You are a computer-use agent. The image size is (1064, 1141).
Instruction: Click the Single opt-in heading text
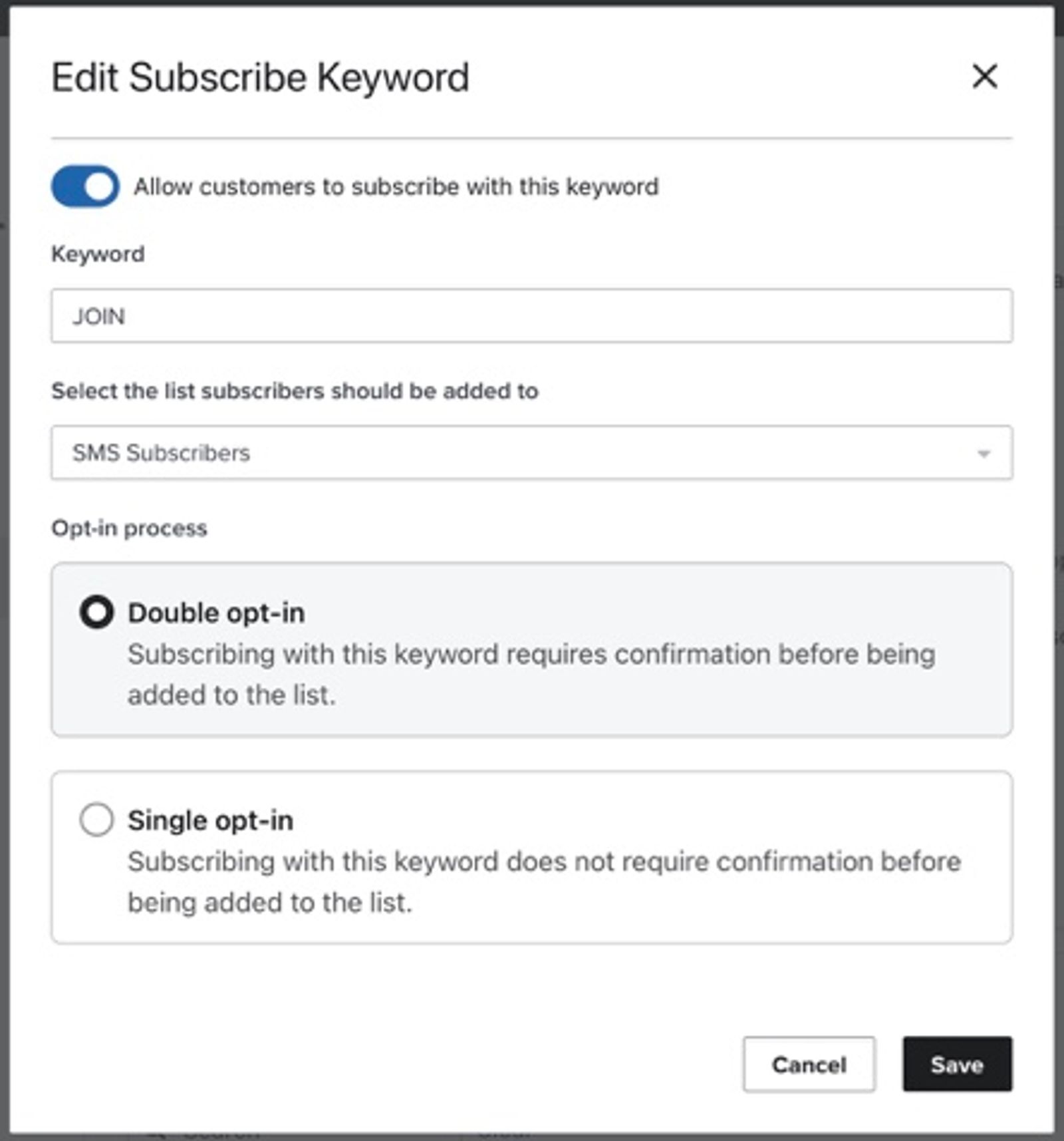tap(210, 820)
